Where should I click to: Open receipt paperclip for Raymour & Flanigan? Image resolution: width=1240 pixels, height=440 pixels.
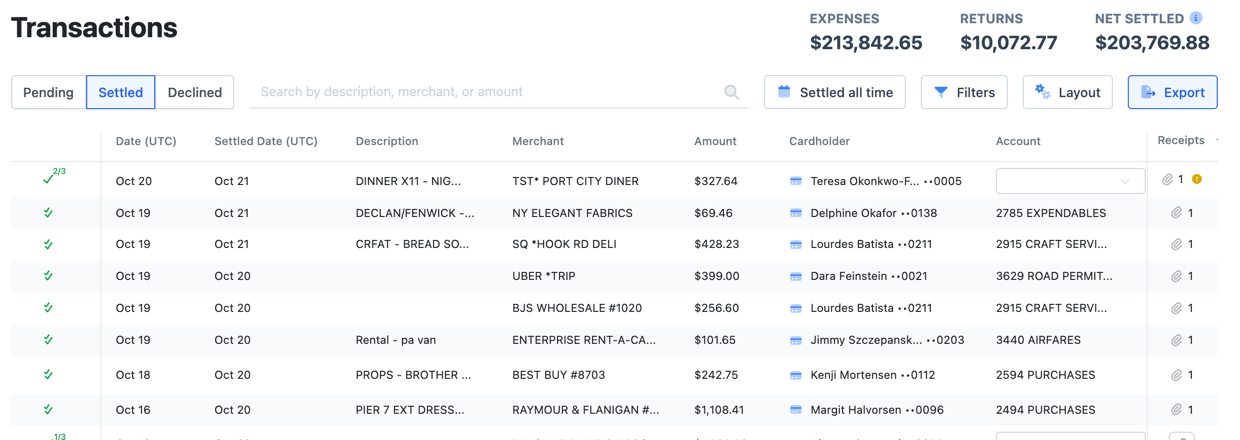(x=1177, y=410)
